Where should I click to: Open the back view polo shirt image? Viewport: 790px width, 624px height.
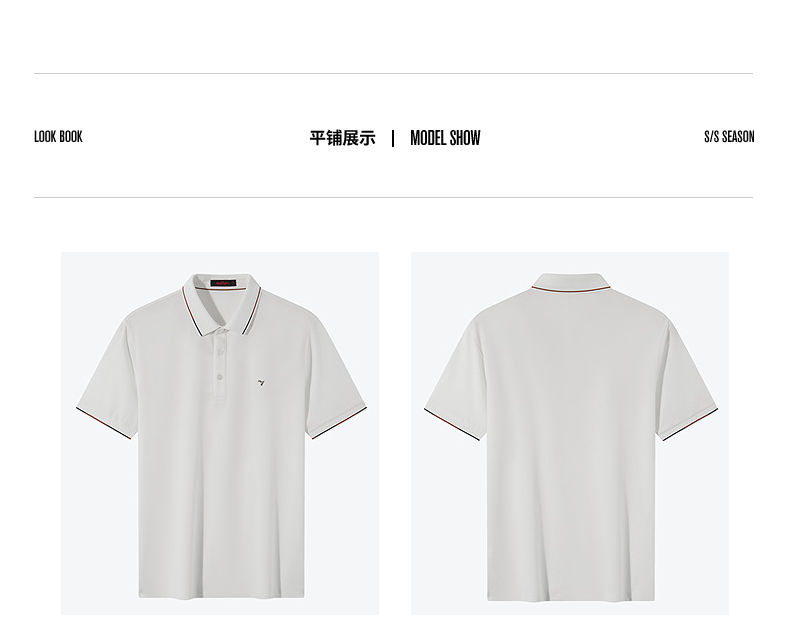570,433
